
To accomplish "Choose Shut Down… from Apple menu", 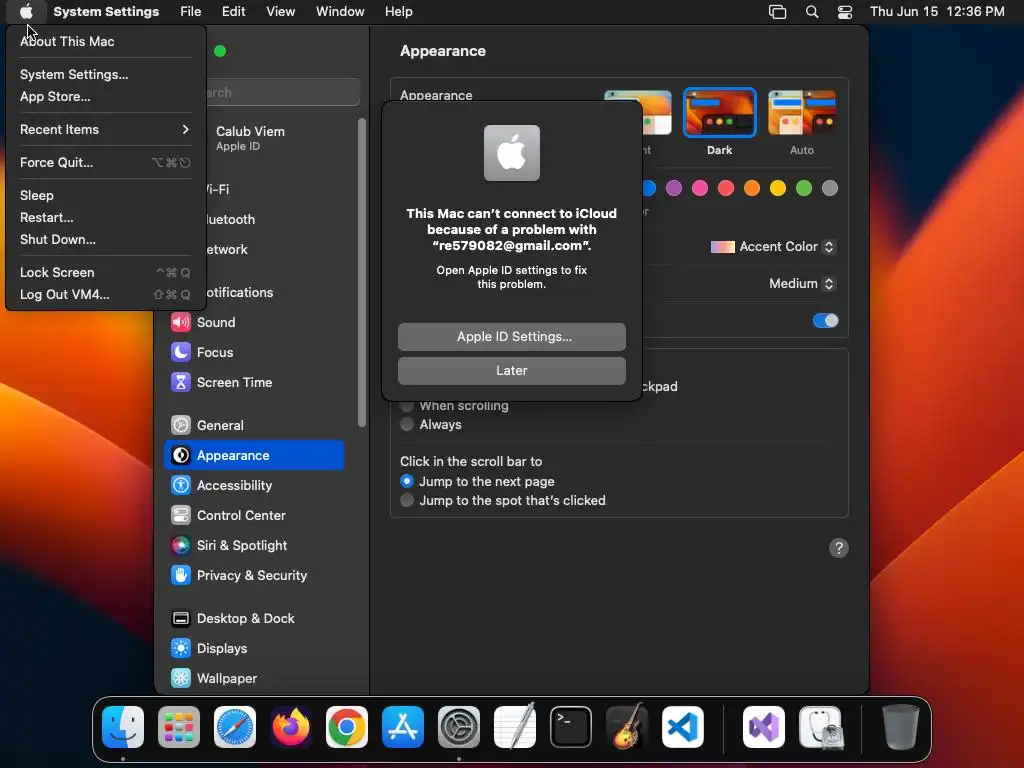I will 105,240.
